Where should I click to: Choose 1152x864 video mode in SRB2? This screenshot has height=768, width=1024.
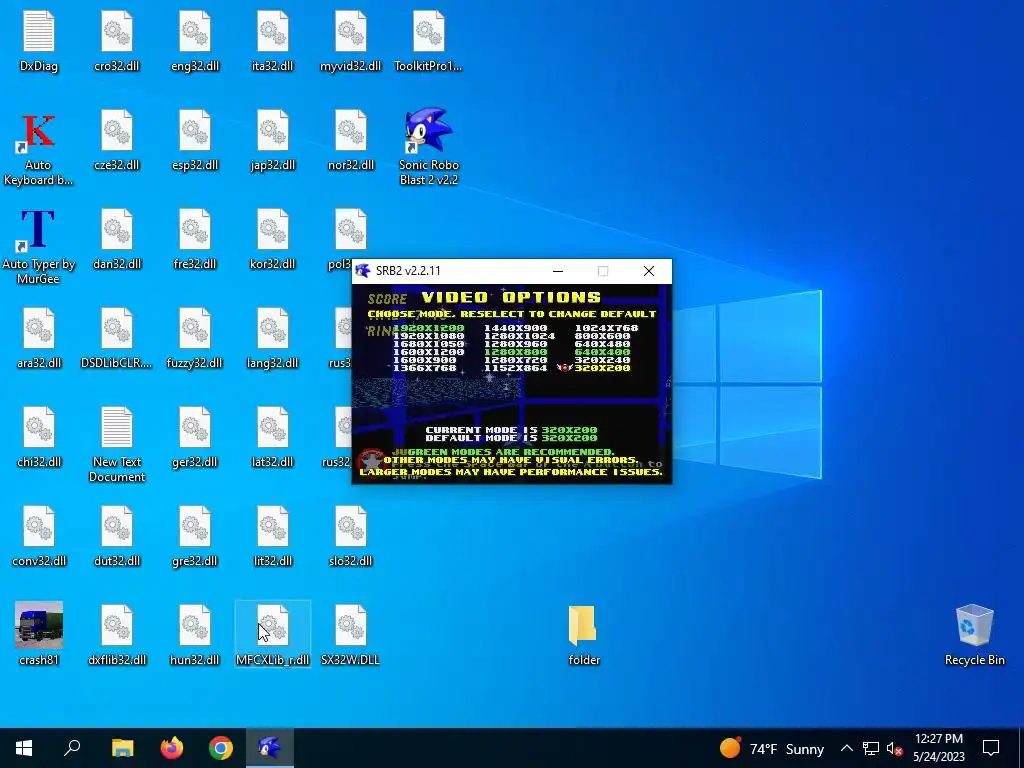pos(515,368)
